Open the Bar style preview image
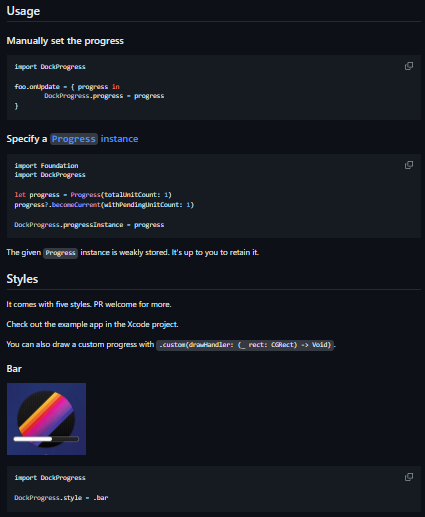 click(46, 419)
